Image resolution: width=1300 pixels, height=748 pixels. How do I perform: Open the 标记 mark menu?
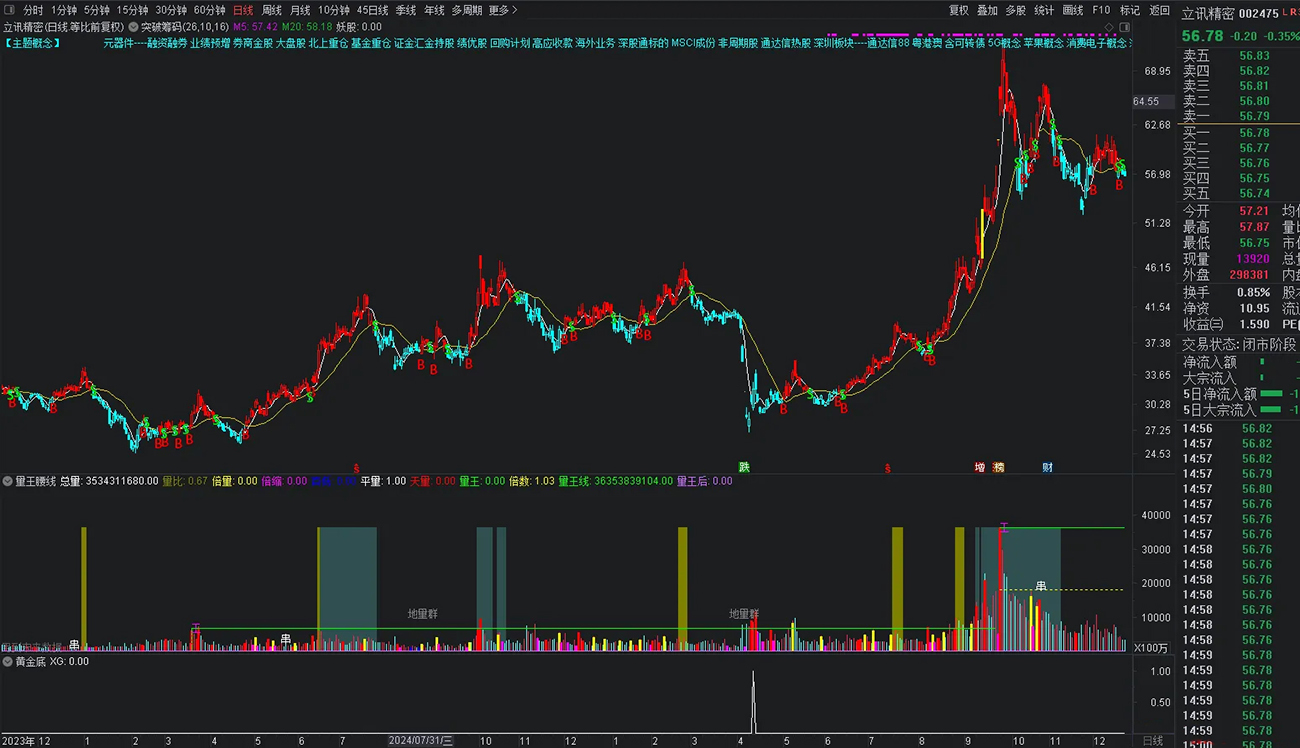1130,10
